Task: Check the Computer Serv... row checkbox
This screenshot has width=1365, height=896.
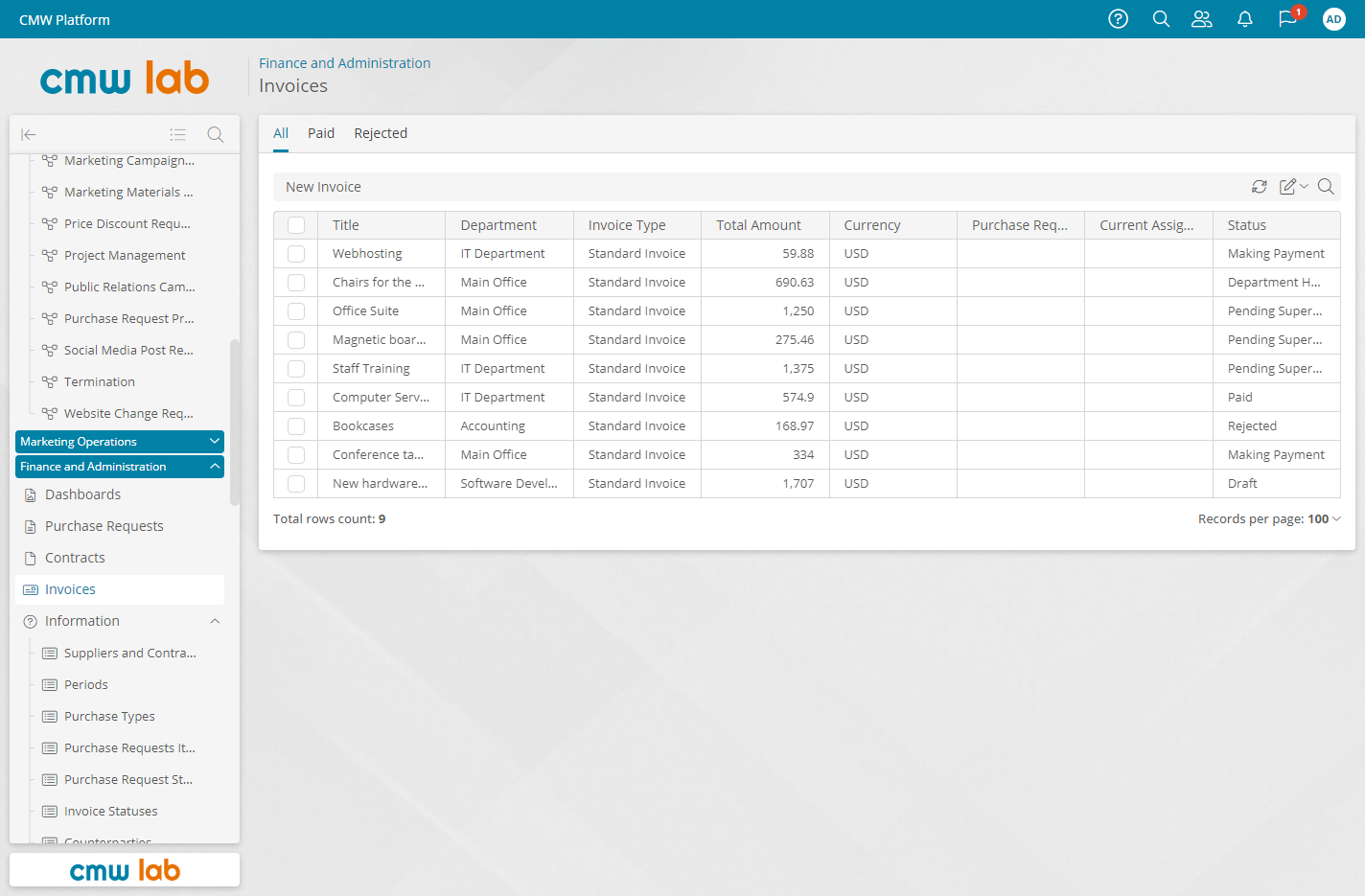Action: click(296, 398)
